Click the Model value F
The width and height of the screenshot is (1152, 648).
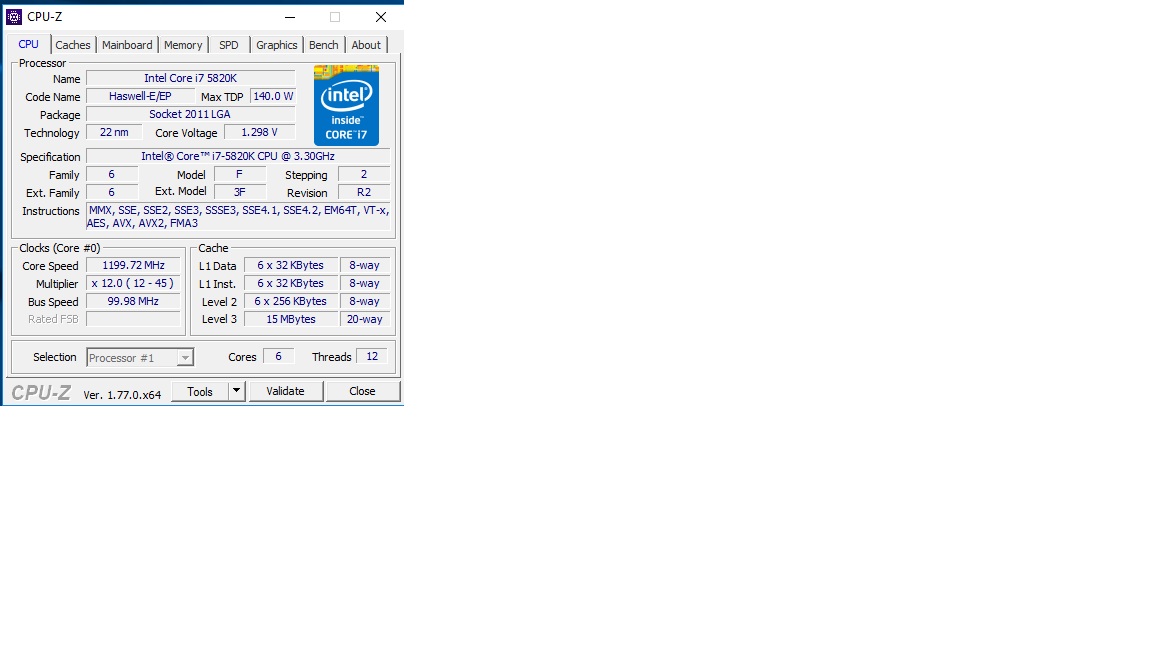pyautogui.click(x=240, y=174)
